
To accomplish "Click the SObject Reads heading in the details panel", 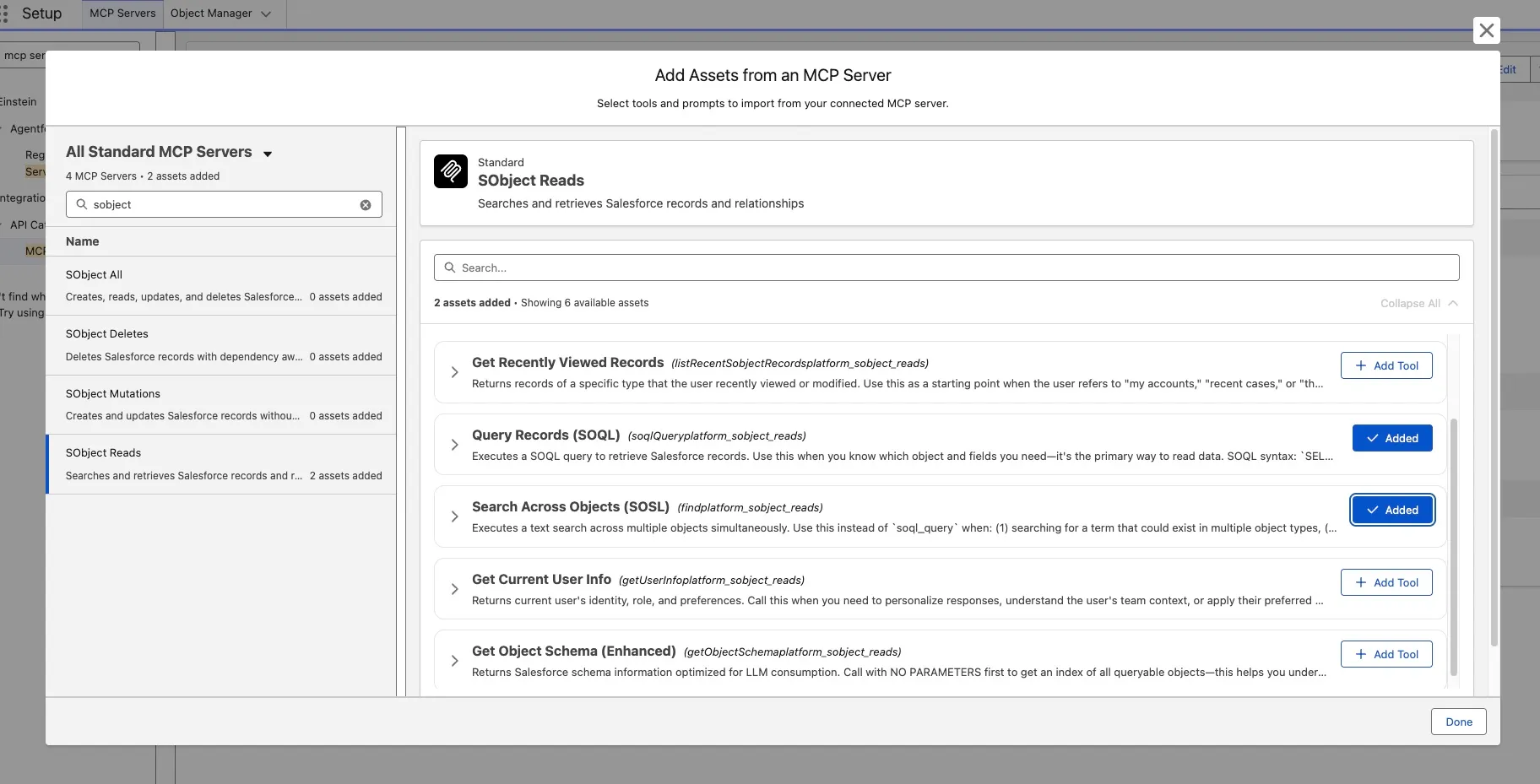I will [x=531, y=181].
